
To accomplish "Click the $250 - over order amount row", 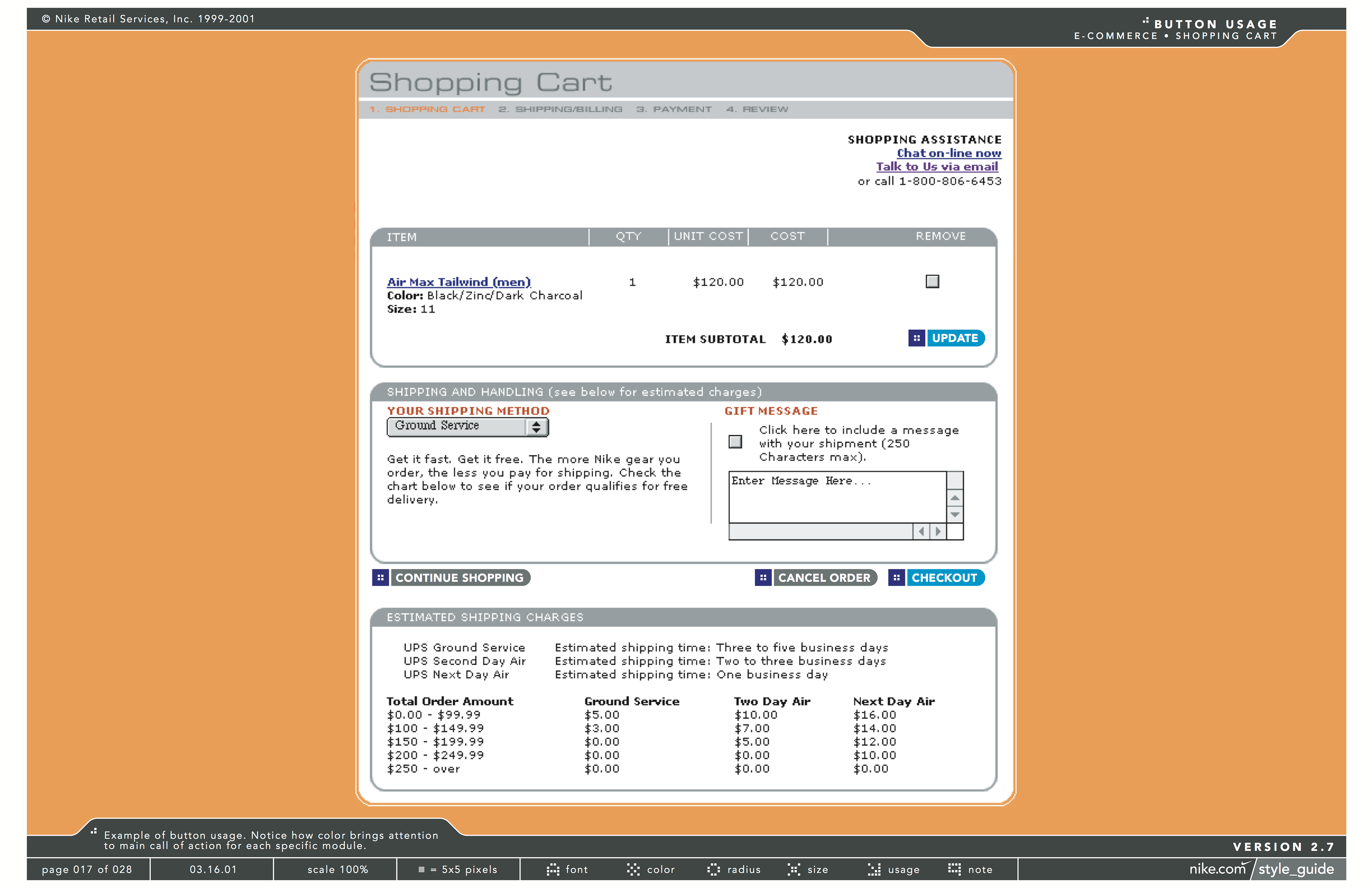I will click(x=423, y=769).
